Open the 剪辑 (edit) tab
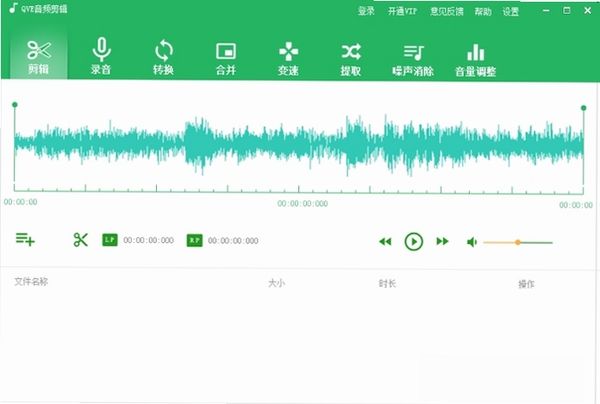The image size is (600, 404). point(39,56)
